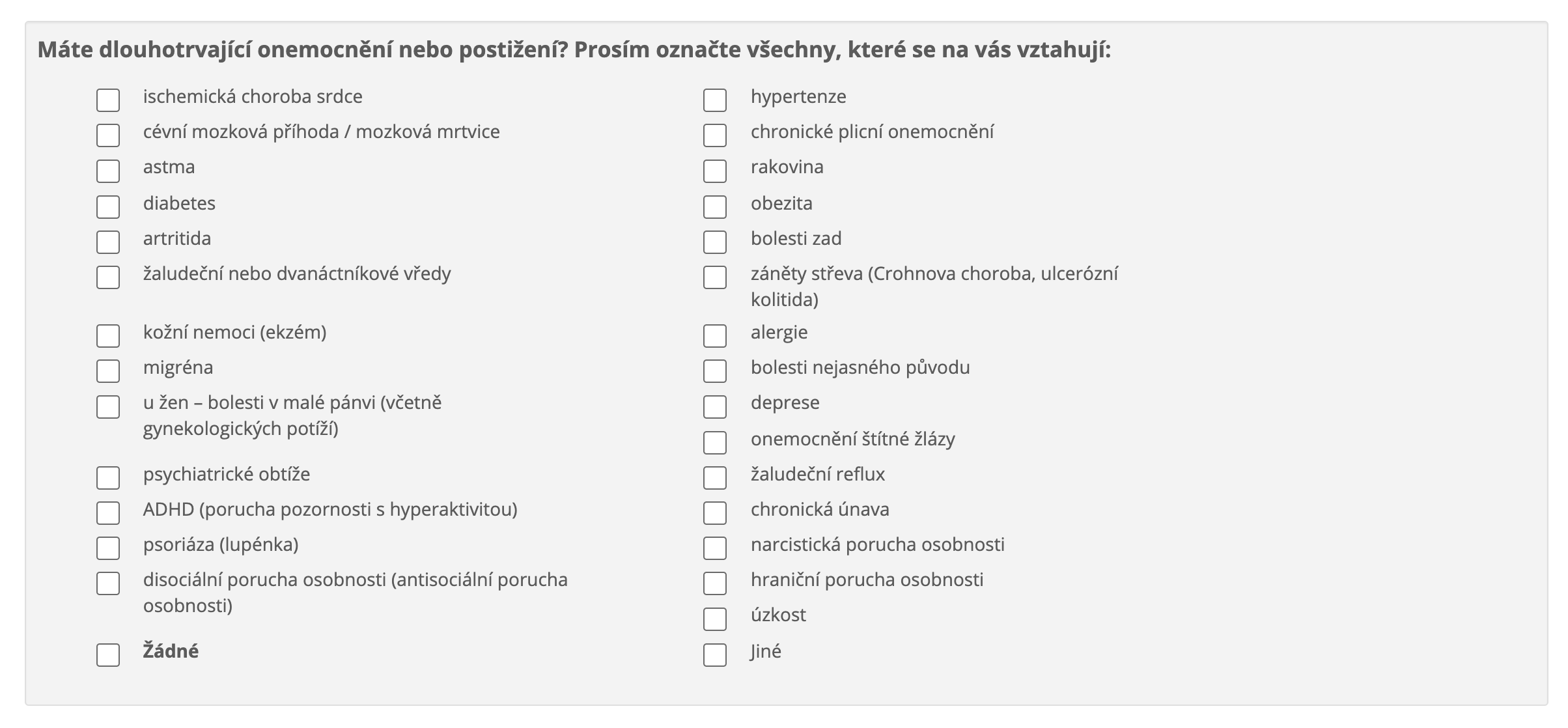Check 'onemocnění štítné žlázy' checkbox
The image size is (1568, 728).
(715, 443)
